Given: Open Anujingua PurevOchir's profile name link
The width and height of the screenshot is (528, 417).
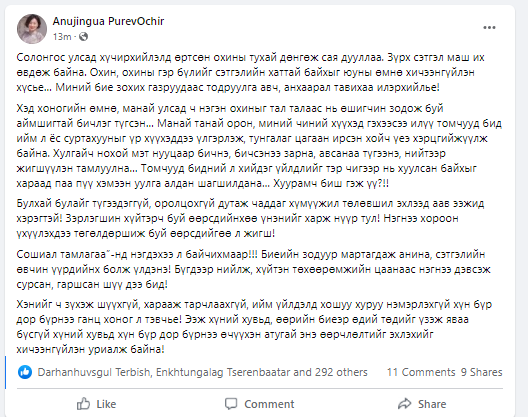Looking at the screenshot, I should 108,21.
